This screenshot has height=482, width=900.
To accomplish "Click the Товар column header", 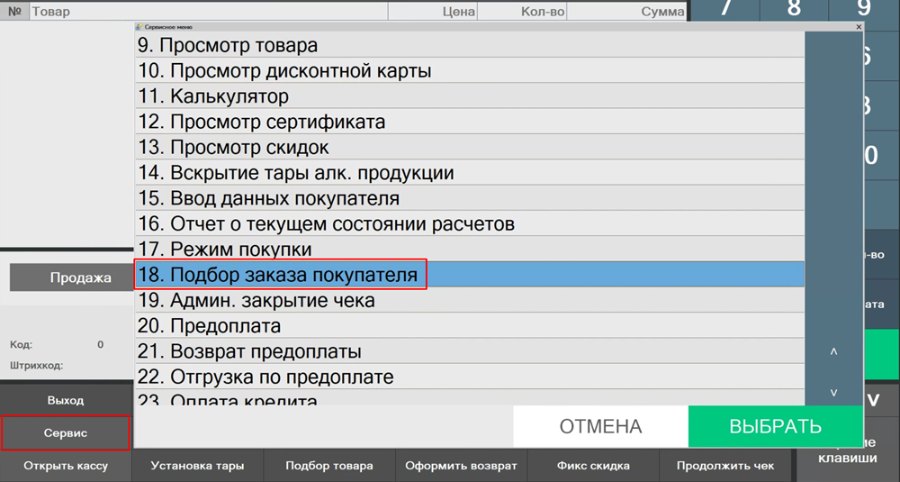I will point(208,11).
